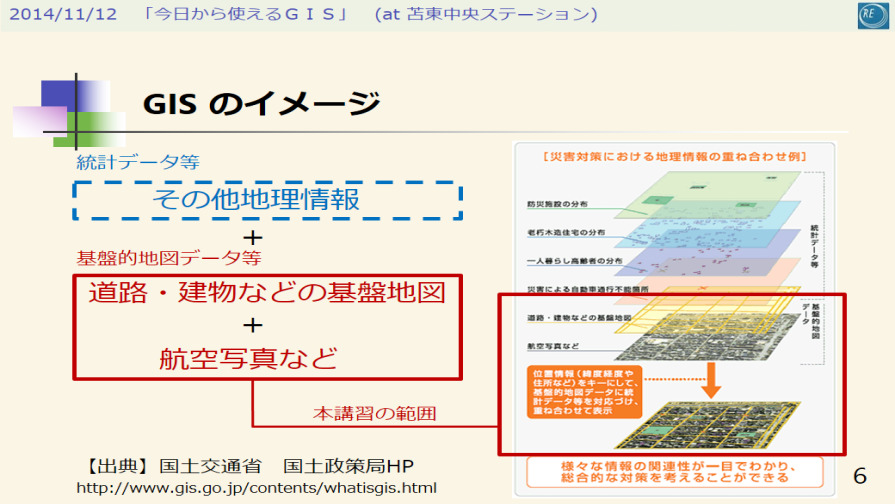Screen dimensions: 895x504
Task: Click the blue dashed その他地理情報 box
Action: point(267,199)
